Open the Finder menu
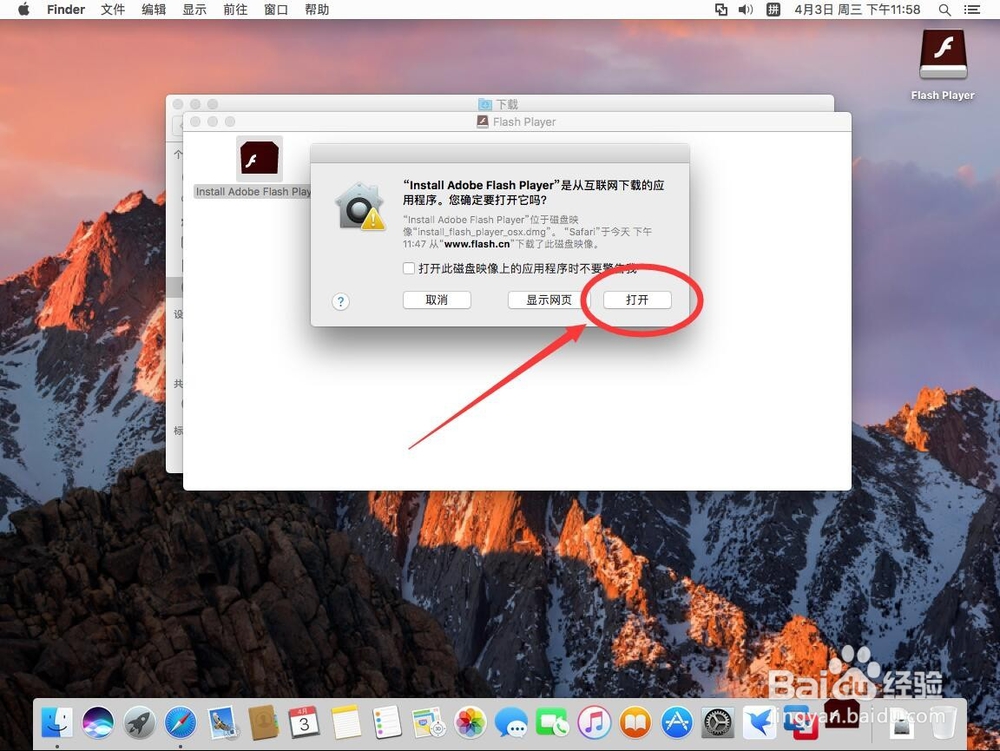Image resolution: width=1000 pixels, height=751 pixels. [66, 10]
